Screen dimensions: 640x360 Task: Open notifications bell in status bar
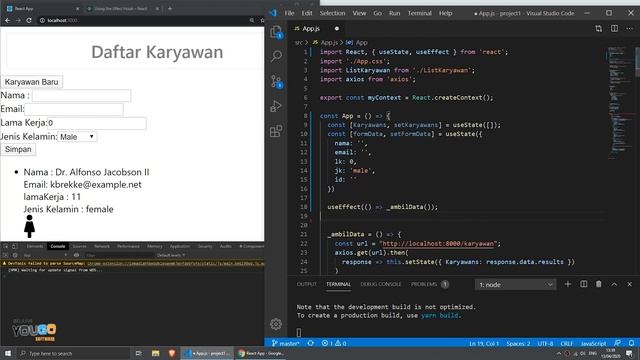coord(631,343)
